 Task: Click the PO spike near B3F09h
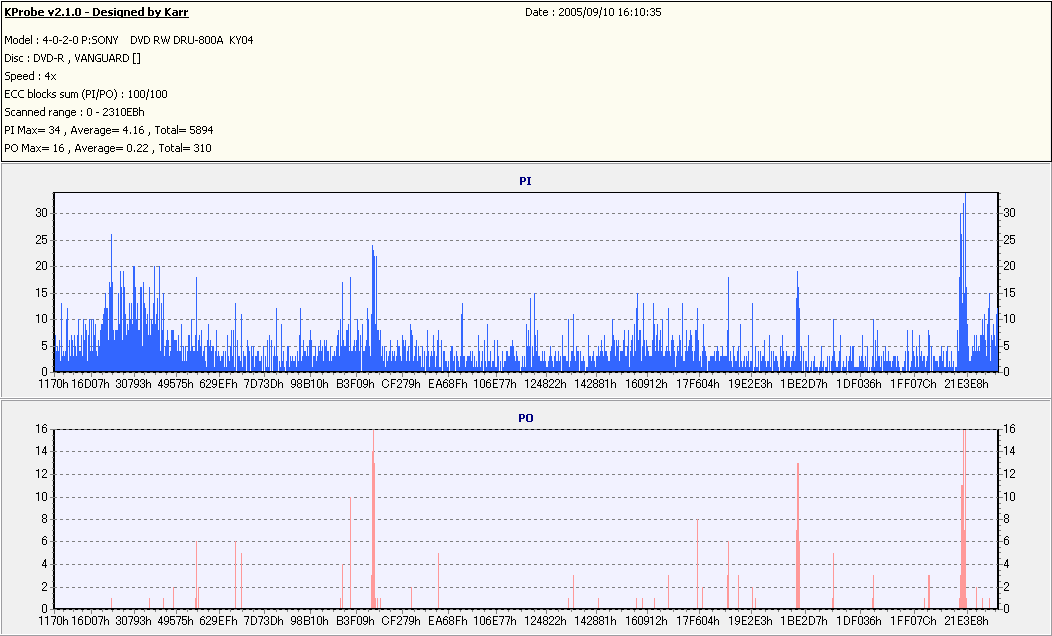[373, 519]
